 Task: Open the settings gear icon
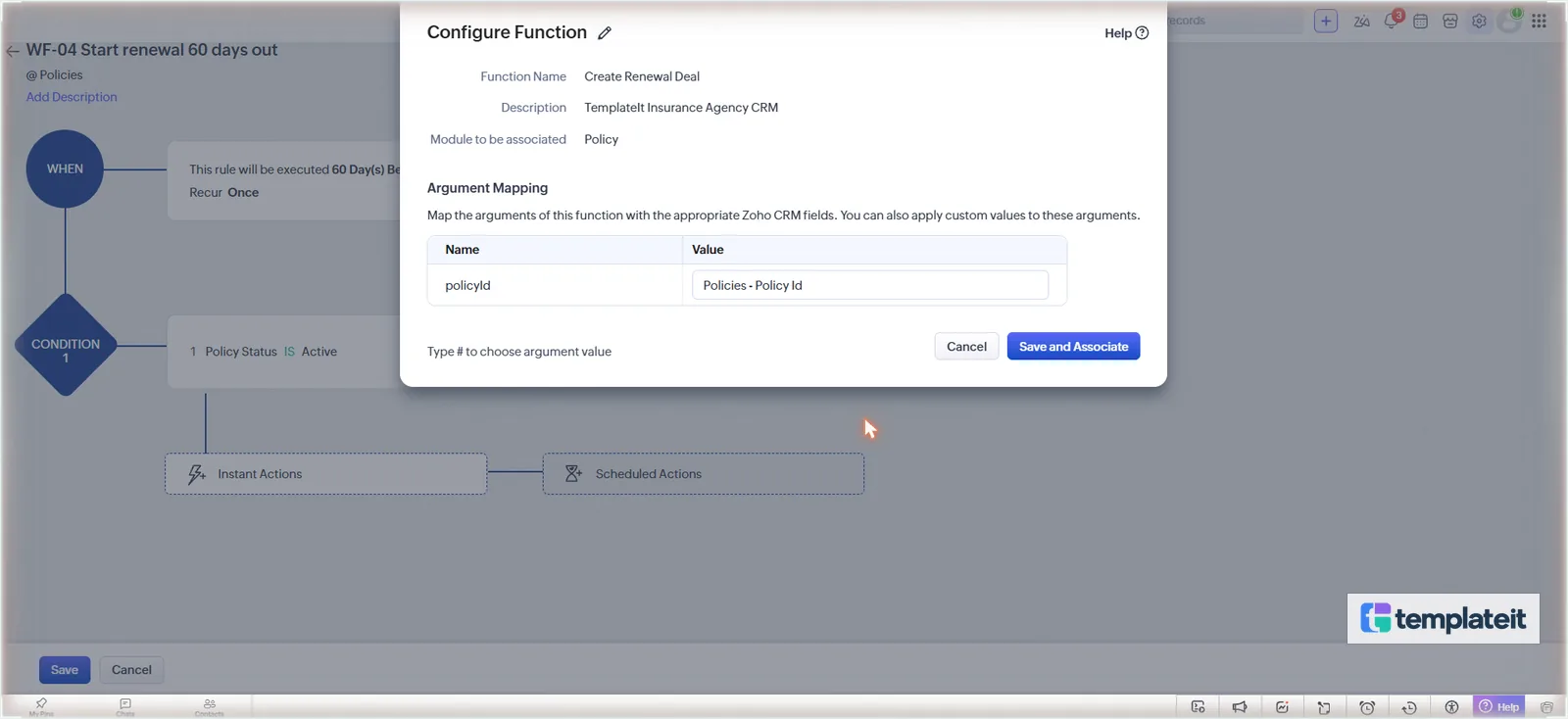click(x=1480, y=21)
